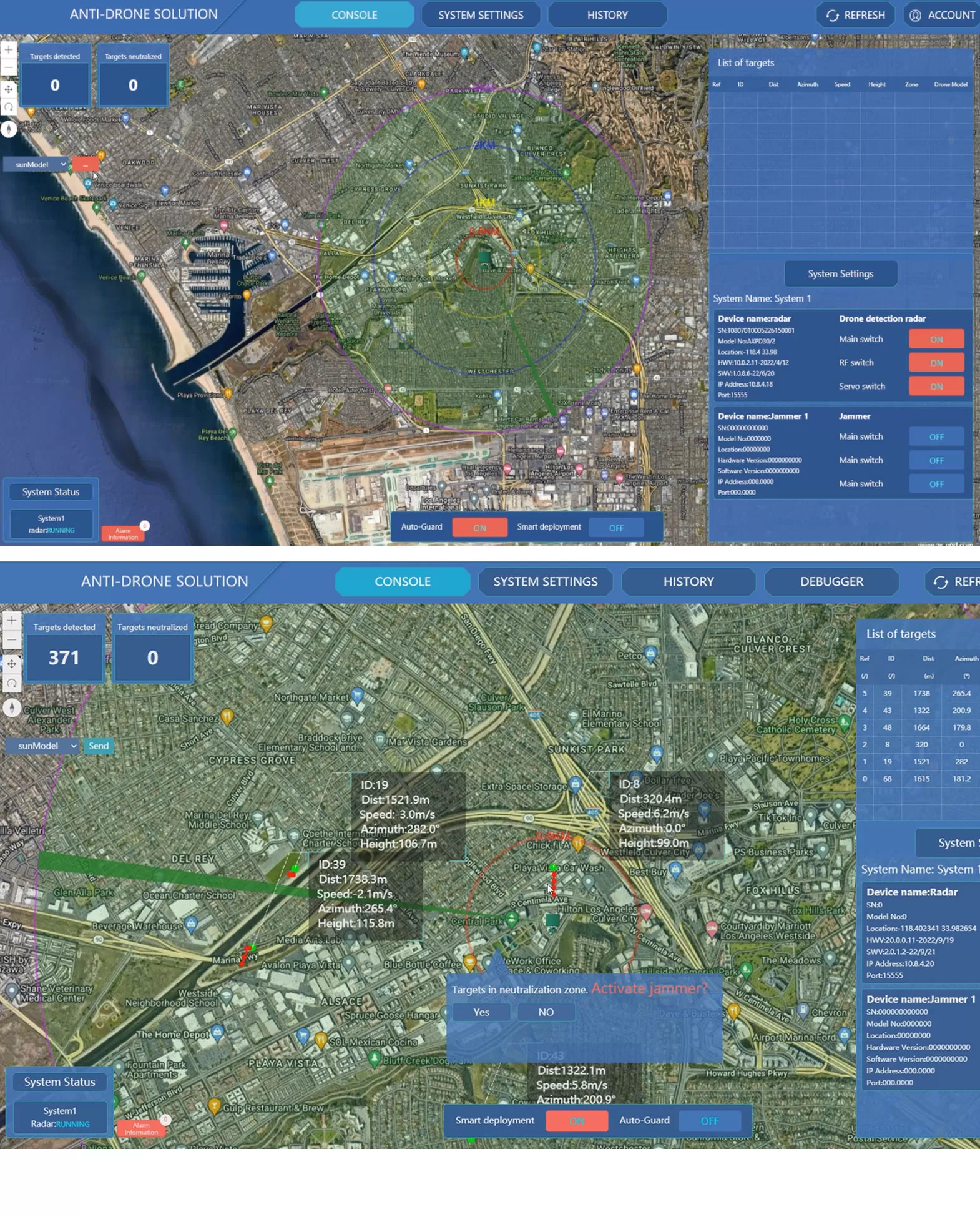Click the compass icon in the upper console
The width and height of the screenshot is (980, 1217).
tap(8, 129)
